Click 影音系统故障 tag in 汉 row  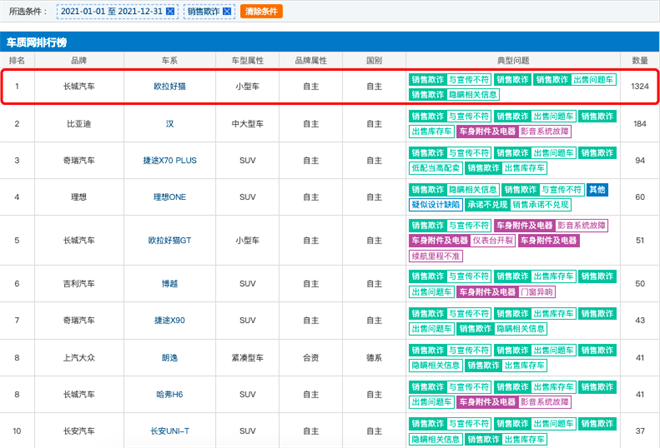[x=545, y=131]
